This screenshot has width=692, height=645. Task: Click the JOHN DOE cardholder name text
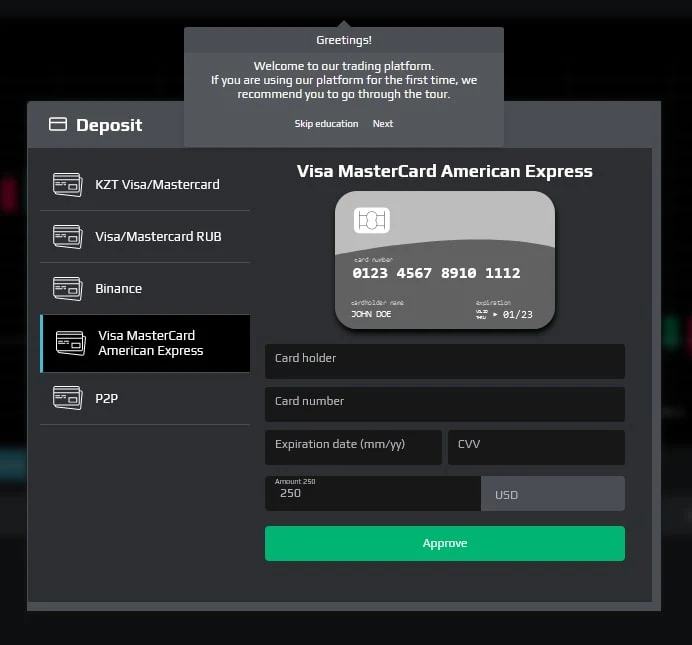(x=371, y=314)
